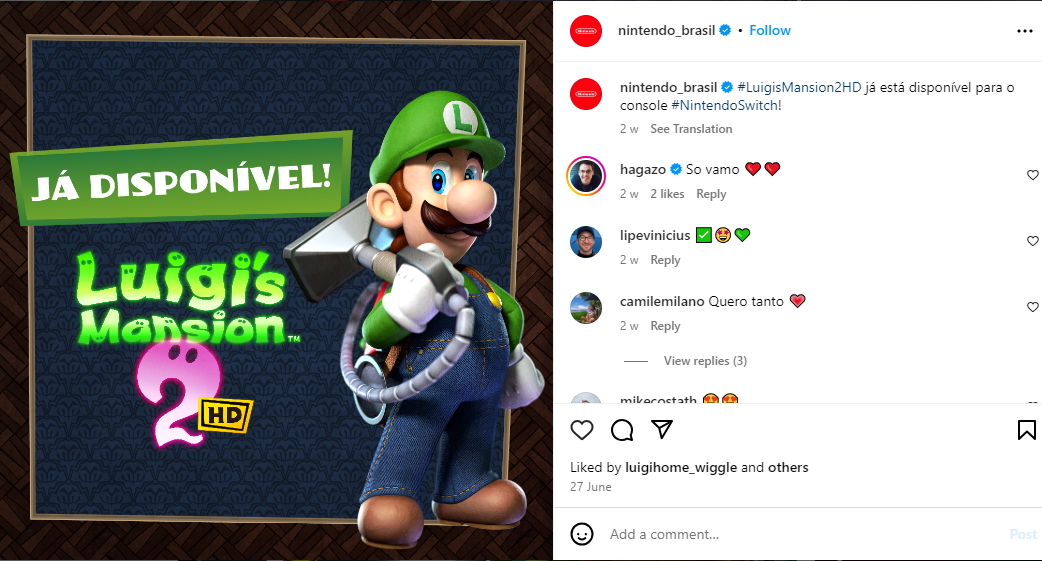
Task: Open #NintendoSwitch hashtag link
Action: (x=726, y=105)
